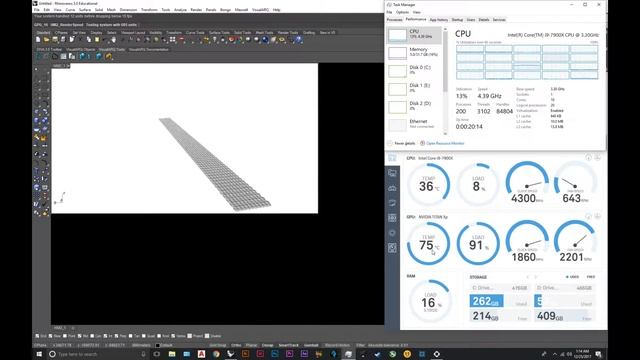
Task: Click the Filter button in Rhino's status bar
Action: (360, 345)
